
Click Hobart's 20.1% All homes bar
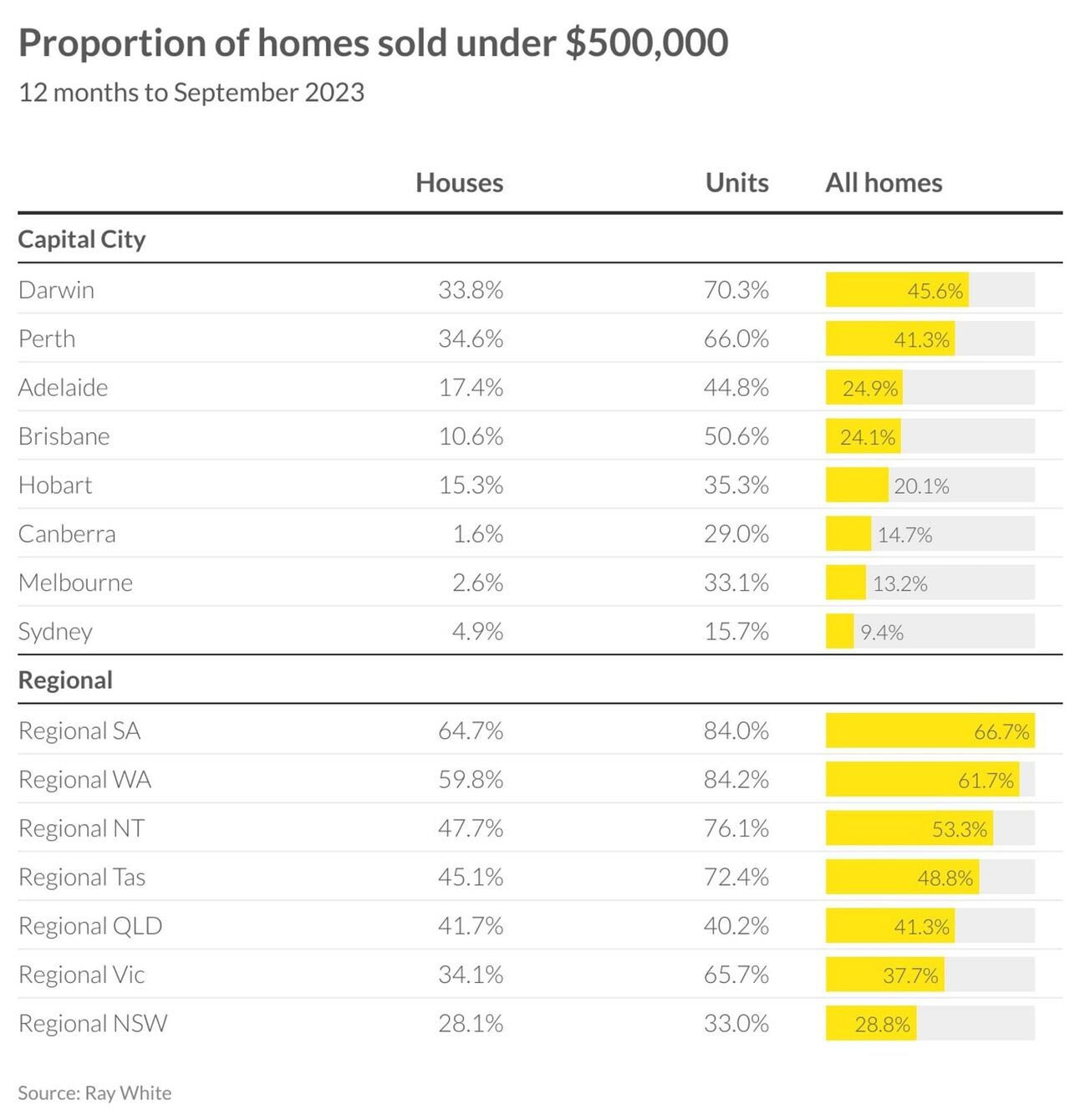coord(857,486)
